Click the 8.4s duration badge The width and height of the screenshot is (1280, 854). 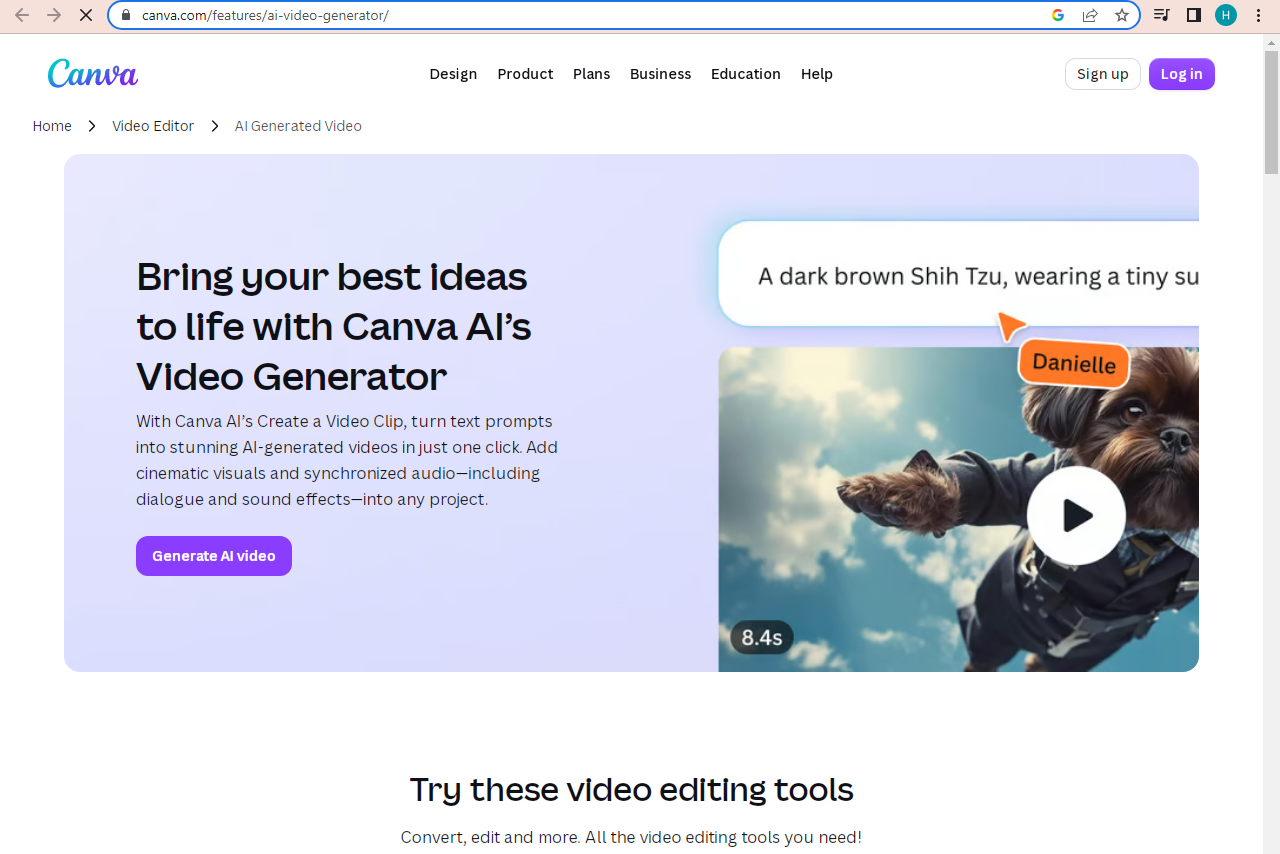pyautogui.click(x=761, y=637)
